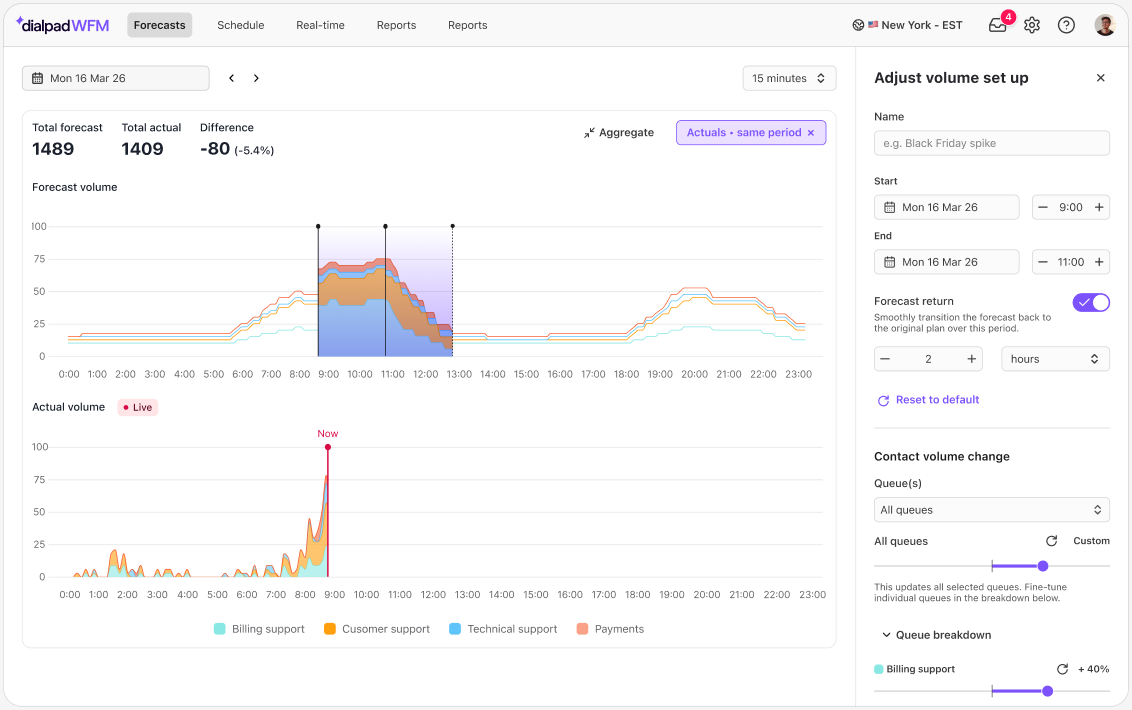Viewport: 1132px width, 710px height.
Task: Switch to the Forecasts tab
Action: tap(160, 25)
